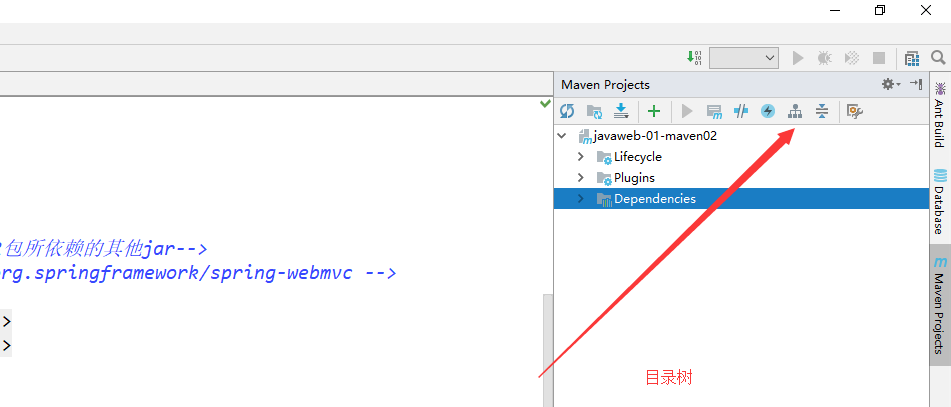
Task: Download sources and documentation icon
Action: point(621,111)
